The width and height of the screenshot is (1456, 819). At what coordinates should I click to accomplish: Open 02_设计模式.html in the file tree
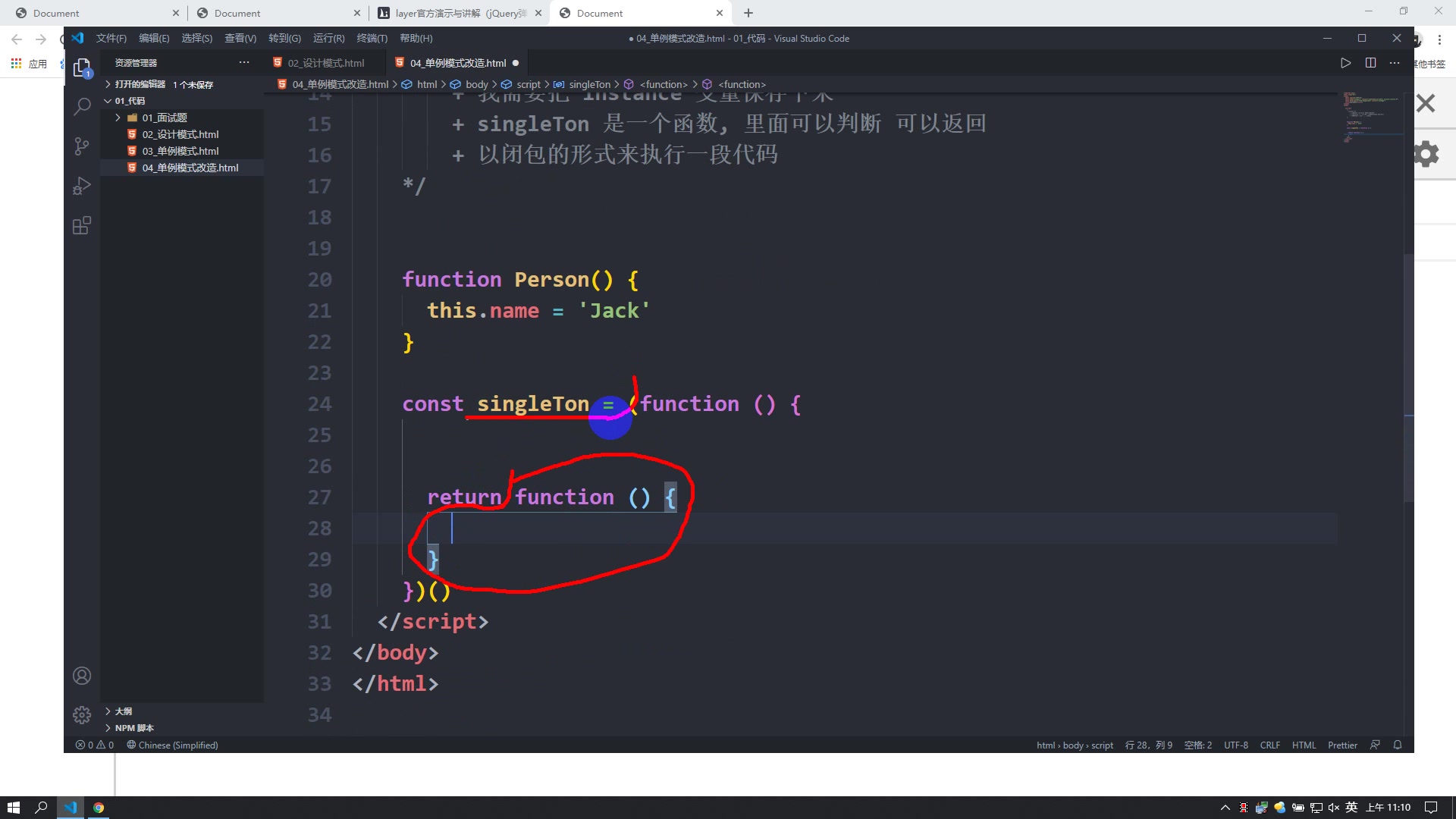click(180, 134)
